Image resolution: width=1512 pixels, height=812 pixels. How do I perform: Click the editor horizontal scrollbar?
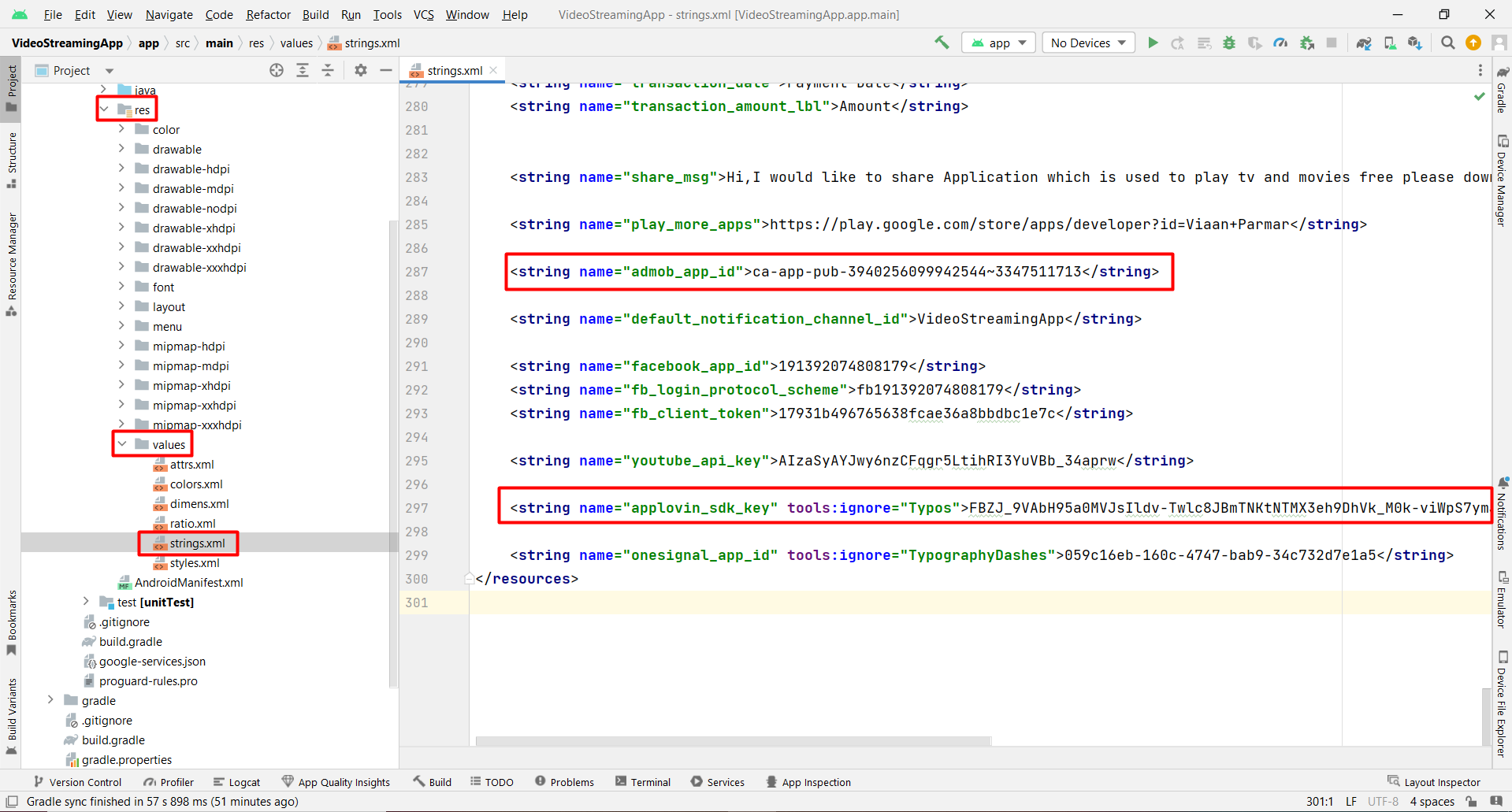pyautogui.click(x=734, y=741)
